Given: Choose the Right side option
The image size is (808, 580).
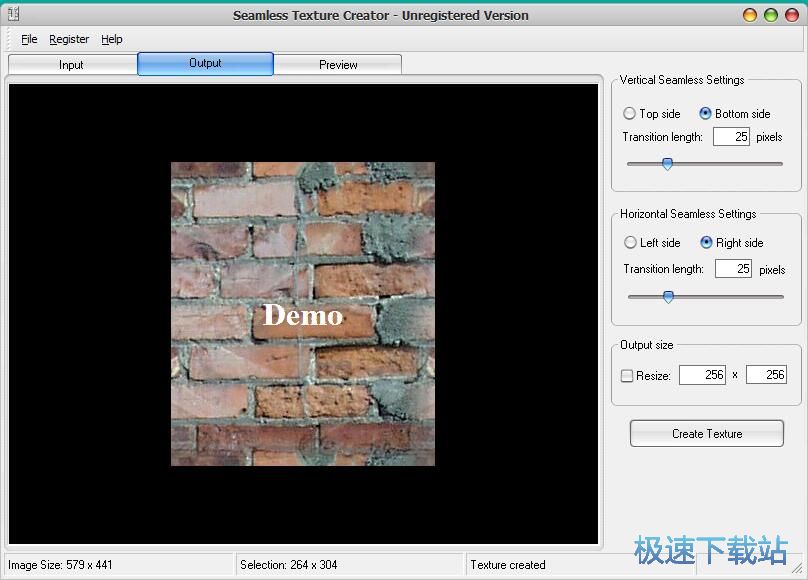Looking at the screenshot, I should click(x=707, y=243).
